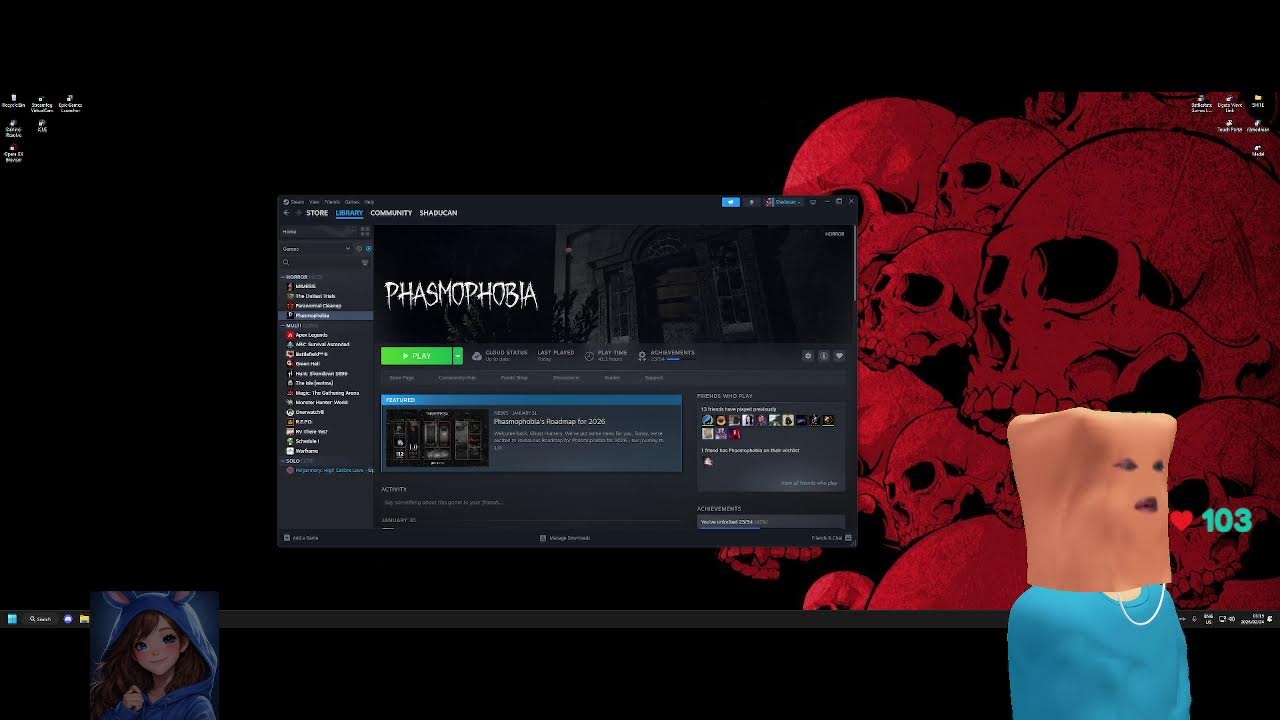Click the library search field
The height and width of the screenshot is (720, 1280).
(320, 262)
